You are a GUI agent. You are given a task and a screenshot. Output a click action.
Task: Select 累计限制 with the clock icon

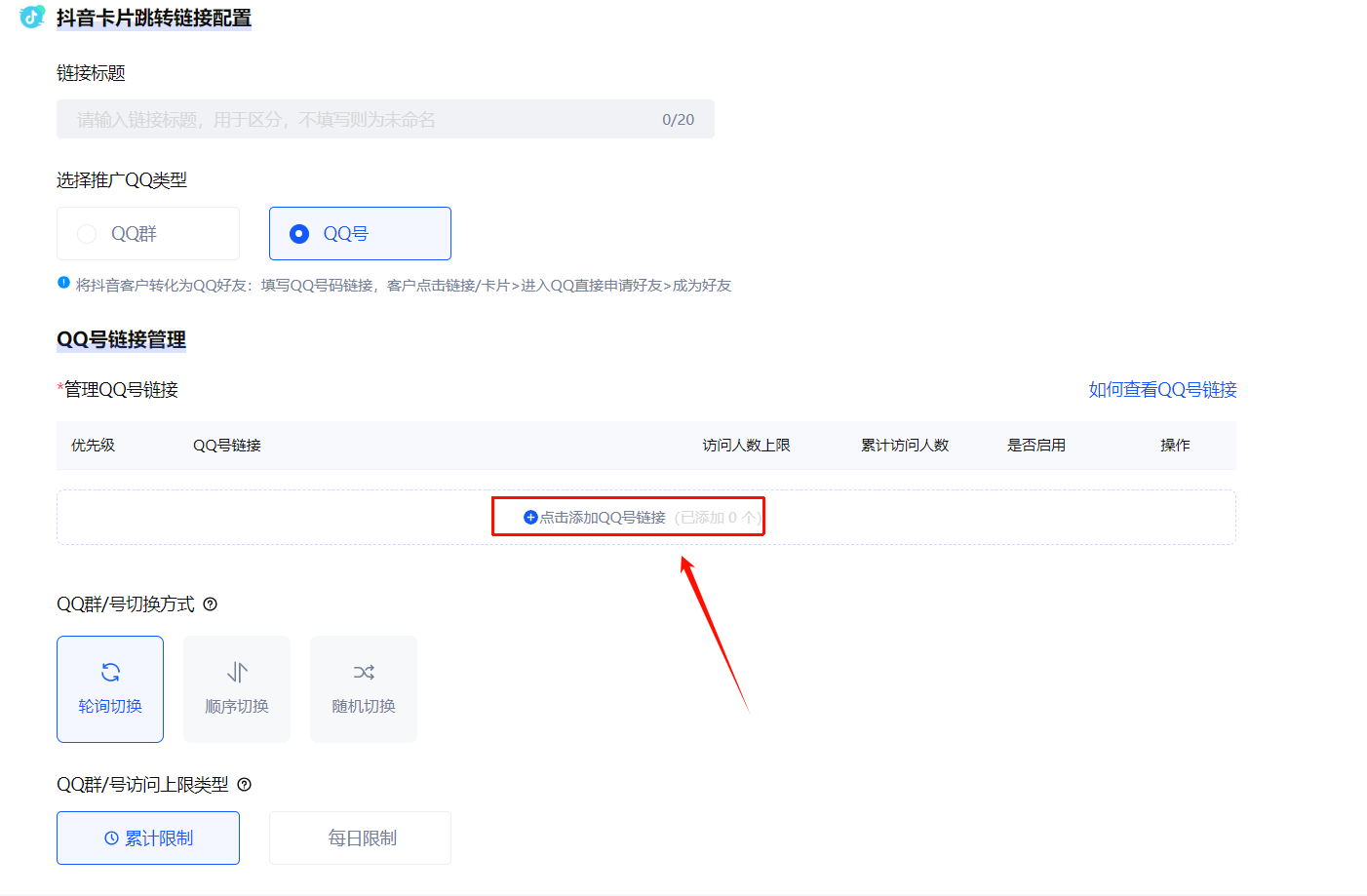(x=148, y=838)
